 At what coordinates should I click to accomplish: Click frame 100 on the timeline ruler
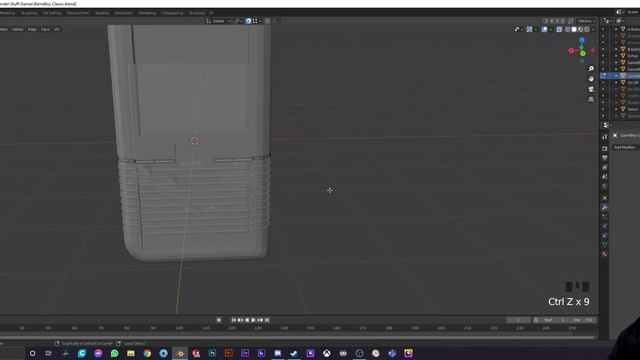point(179,328)
